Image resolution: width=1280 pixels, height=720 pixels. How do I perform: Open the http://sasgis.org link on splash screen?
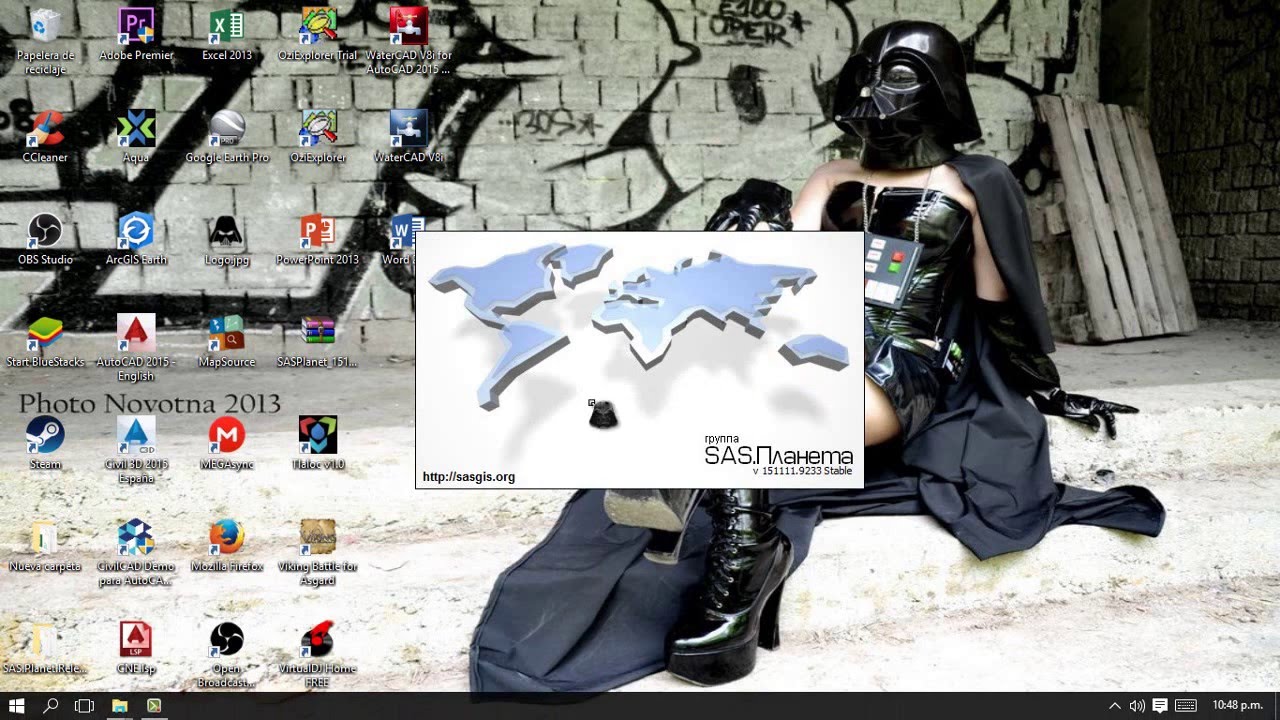[x=469, y=477]
